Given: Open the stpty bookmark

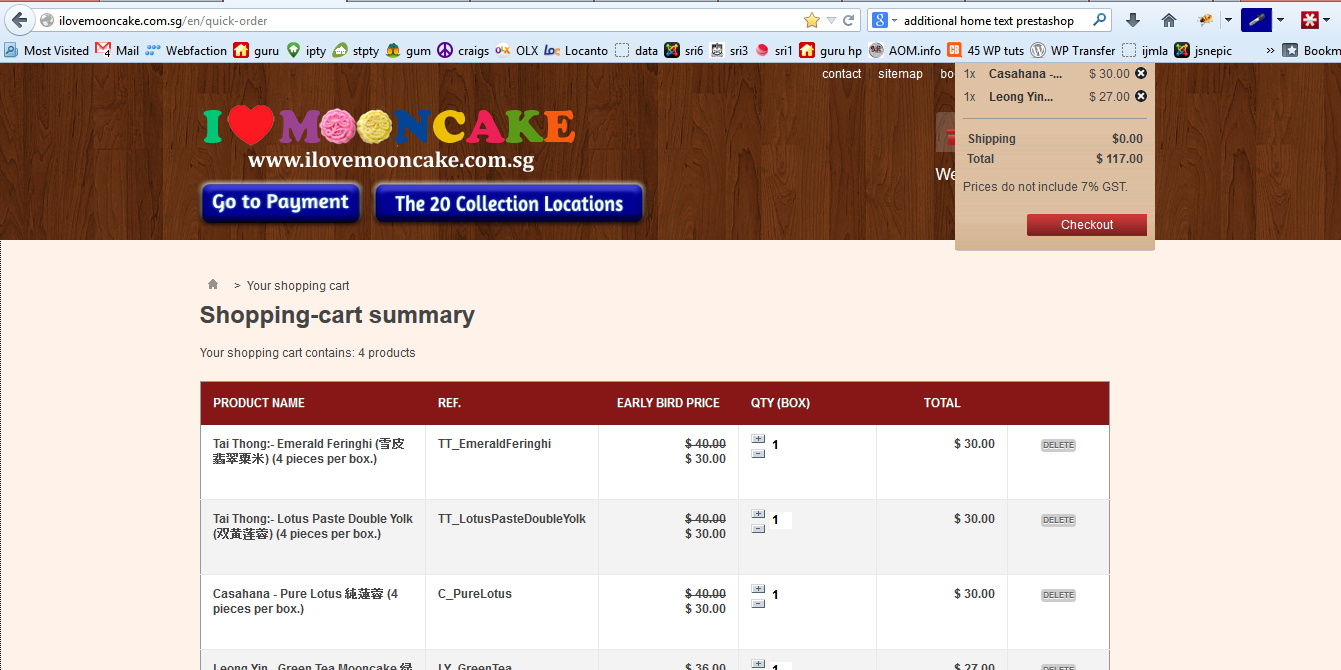Looking at the screenshot, I should tap(356, 50).
